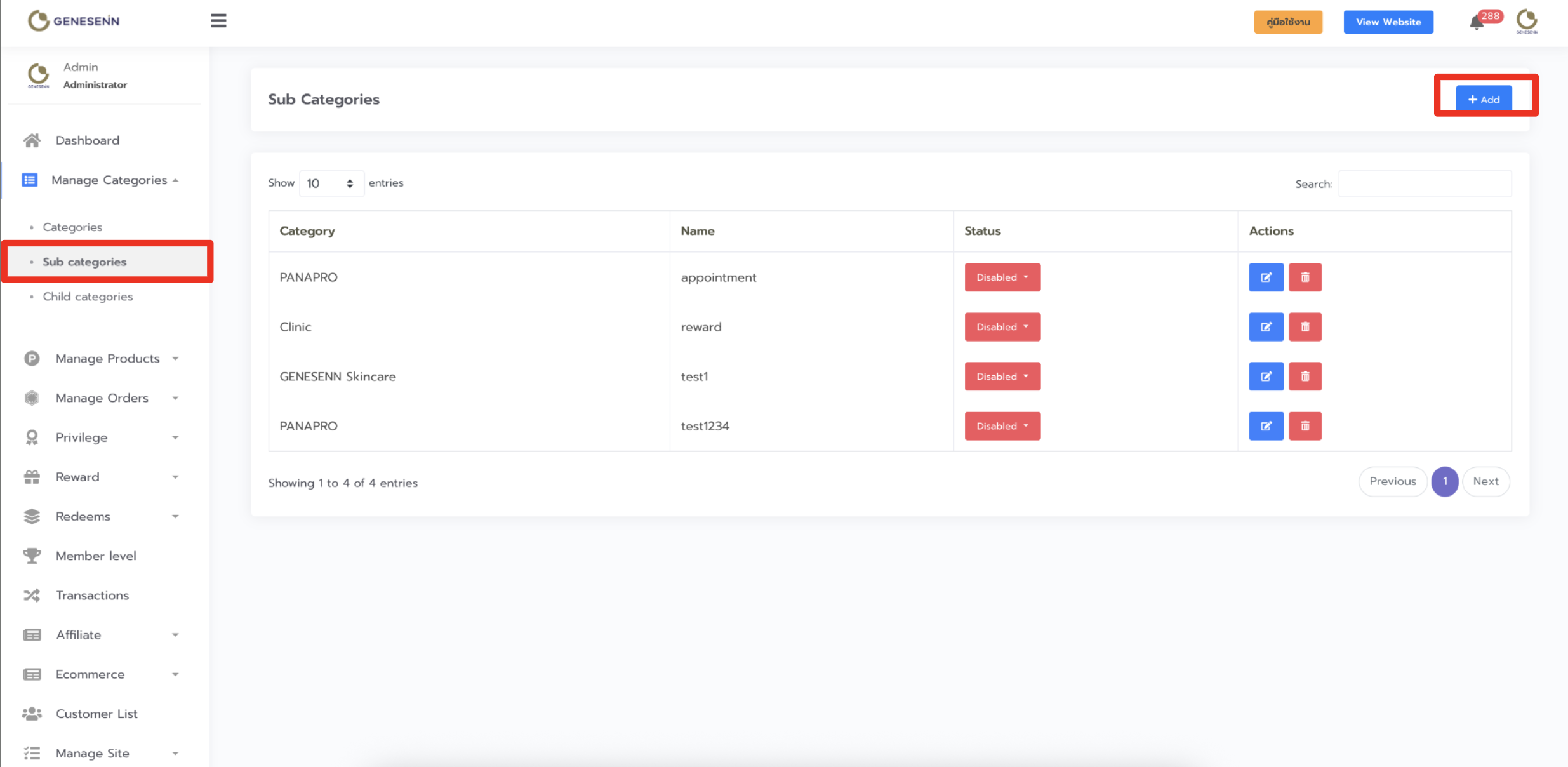Click the Add sub category button
Viewport: 1568px width, 767px height.
click(x=1483, y=99)
